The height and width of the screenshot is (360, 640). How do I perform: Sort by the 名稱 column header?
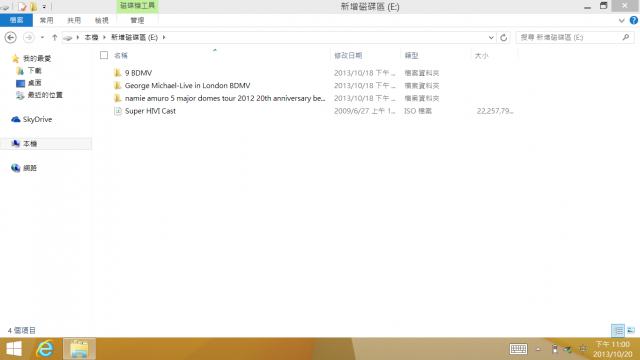(x=121, y=56)
